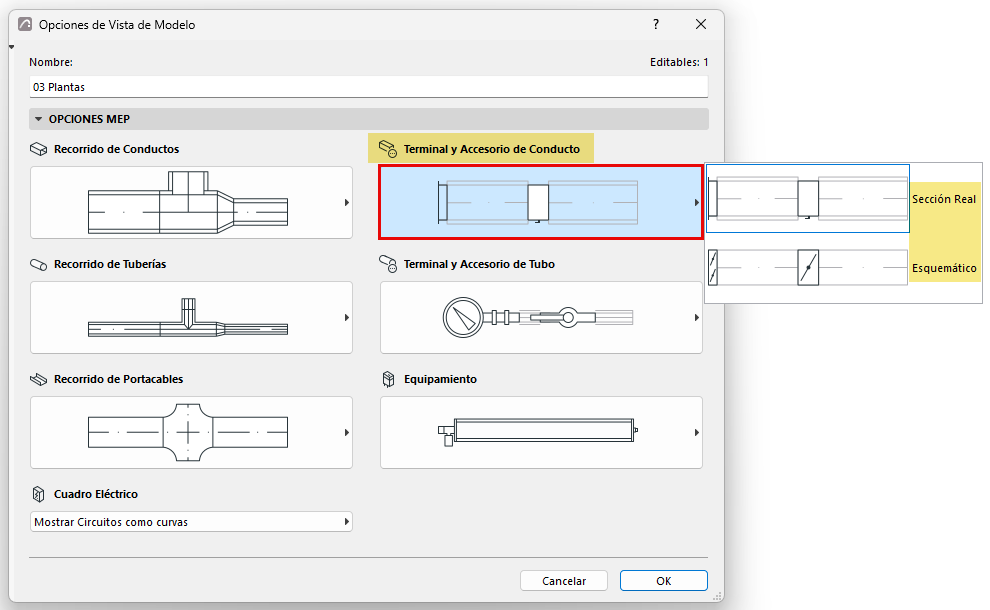Open Recorrido de Portacables display dropdown
Image resolution: width=990 pixels, height=610 pixels.
(x=191, y=433)
